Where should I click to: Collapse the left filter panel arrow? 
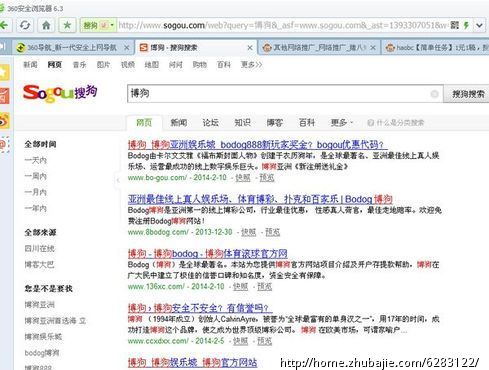click(x=118, y=180)
